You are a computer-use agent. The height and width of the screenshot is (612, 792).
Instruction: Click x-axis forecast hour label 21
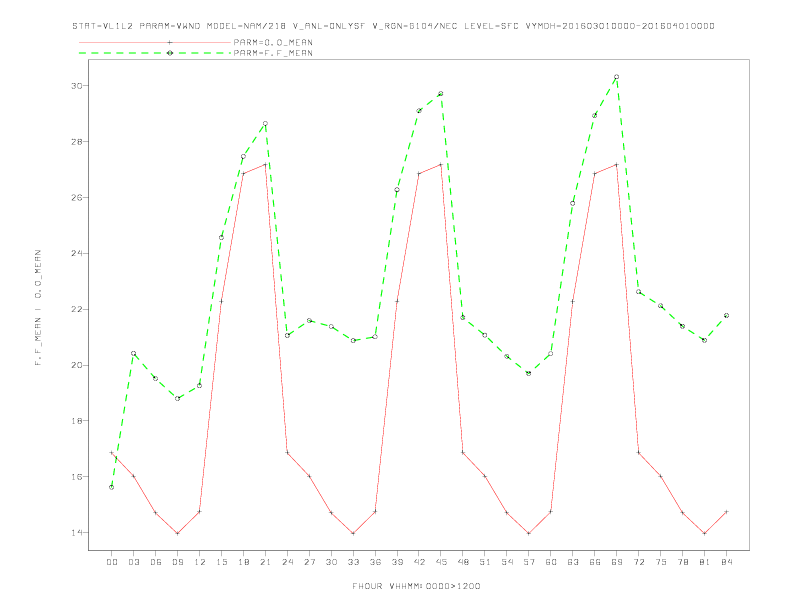click(265, 562)
